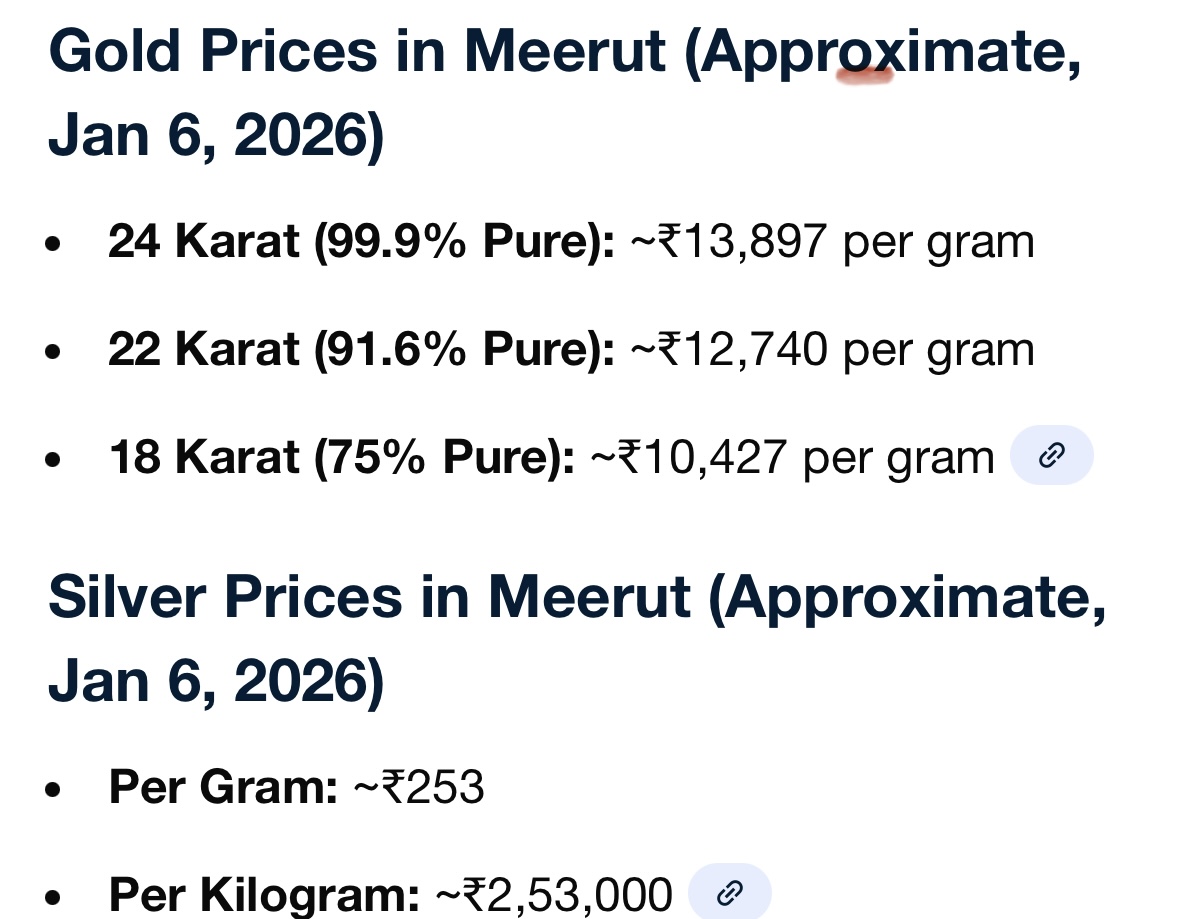This screenshot has height=919, width=1179.
Task: Select the 22 Karat (91.6% Pure) label
Action: [361, 350]
